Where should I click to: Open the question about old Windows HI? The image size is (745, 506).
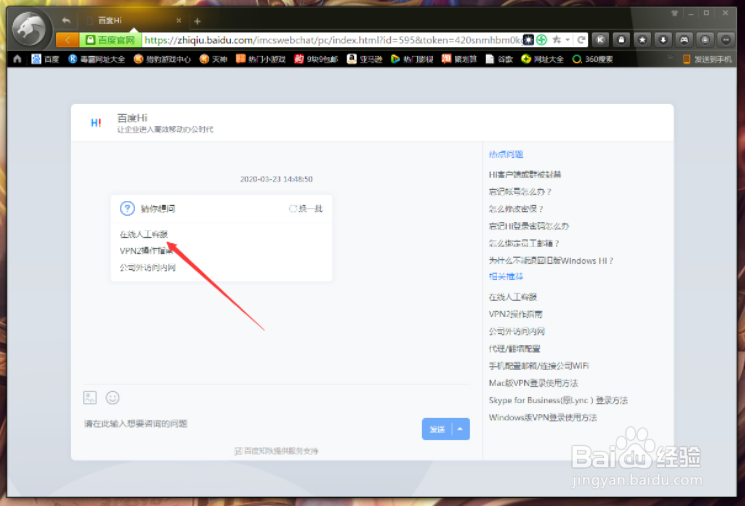point(551,260)
